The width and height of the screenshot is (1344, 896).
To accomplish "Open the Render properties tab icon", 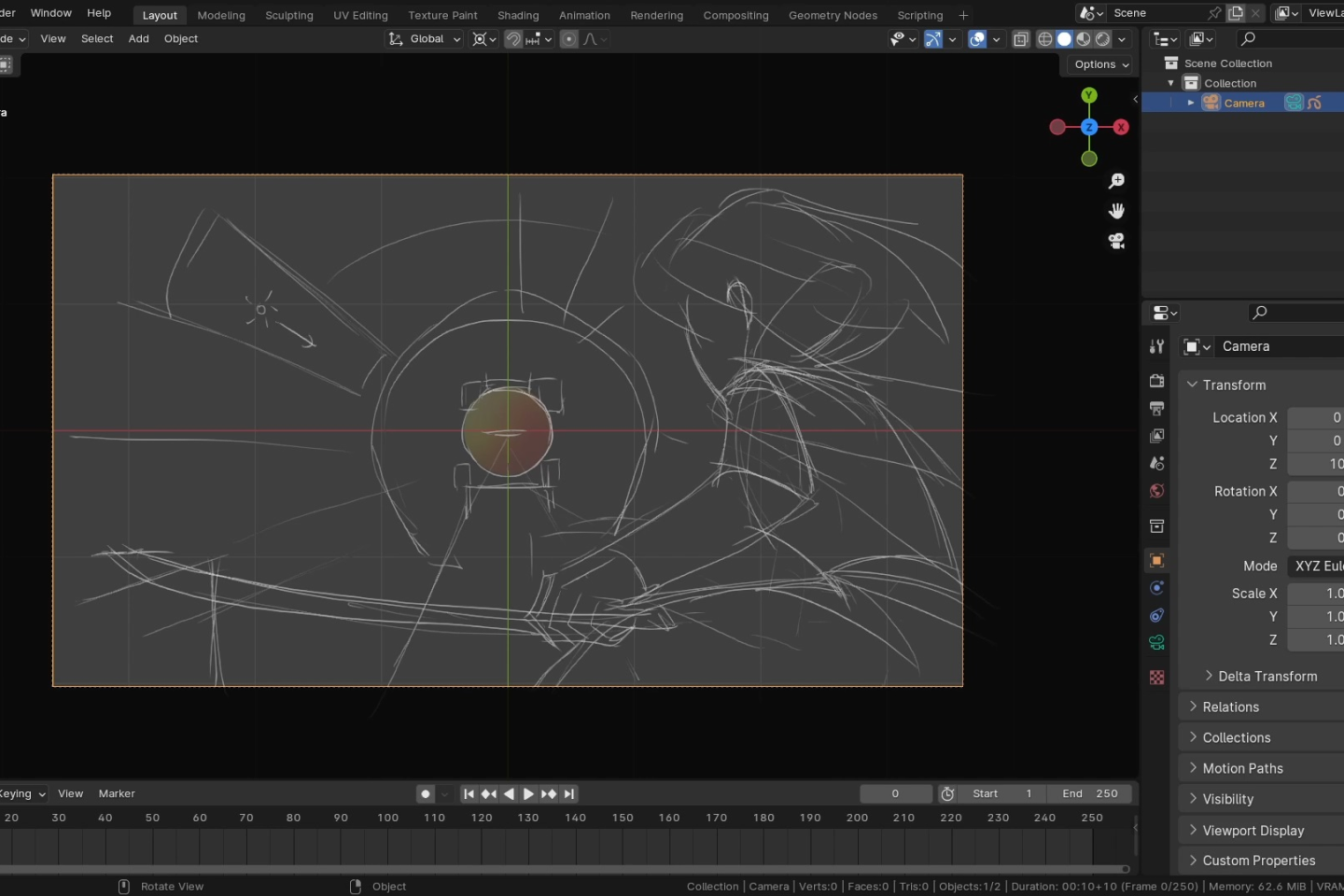I will [x=1157, y=380].
